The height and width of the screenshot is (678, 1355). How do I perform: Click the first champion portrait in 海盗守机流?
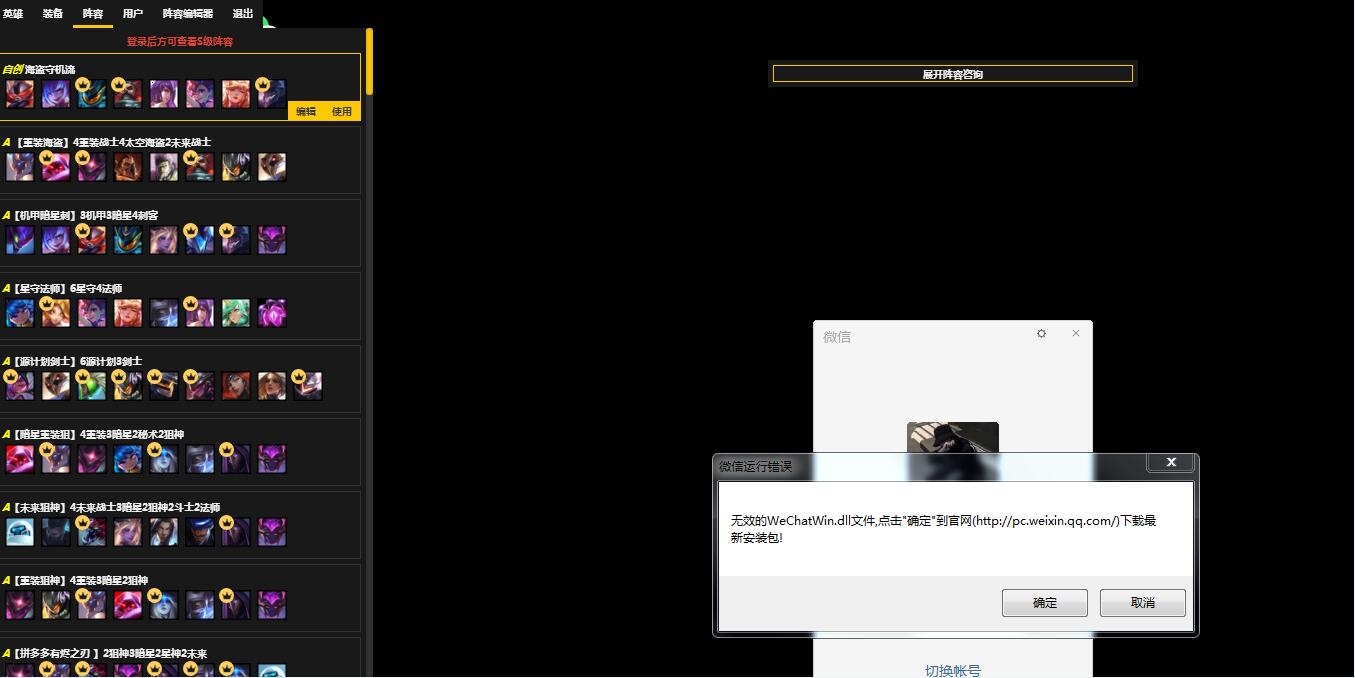click(x=20, y=94)
